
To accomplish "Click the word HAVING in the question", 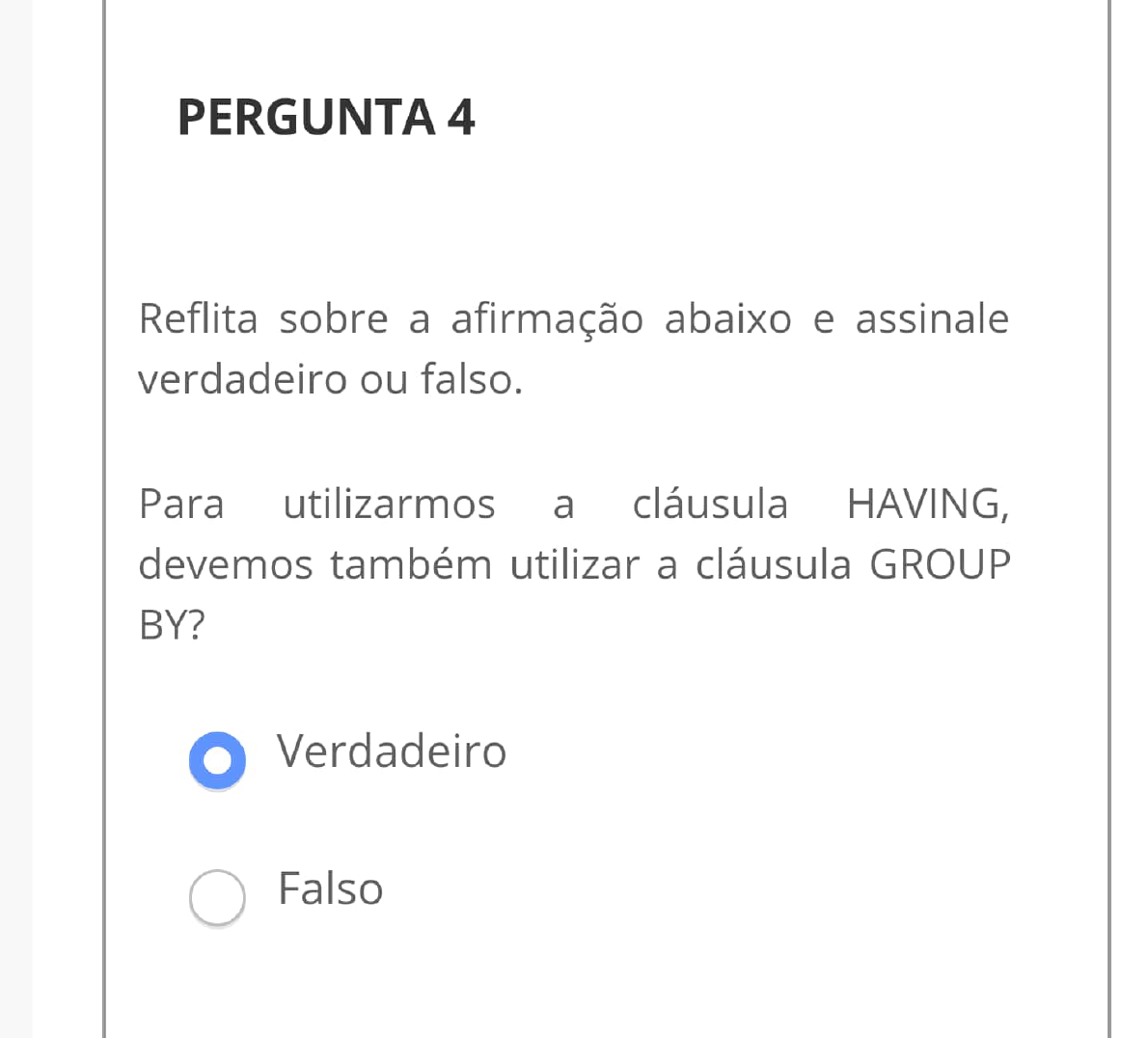I will 927,505.
